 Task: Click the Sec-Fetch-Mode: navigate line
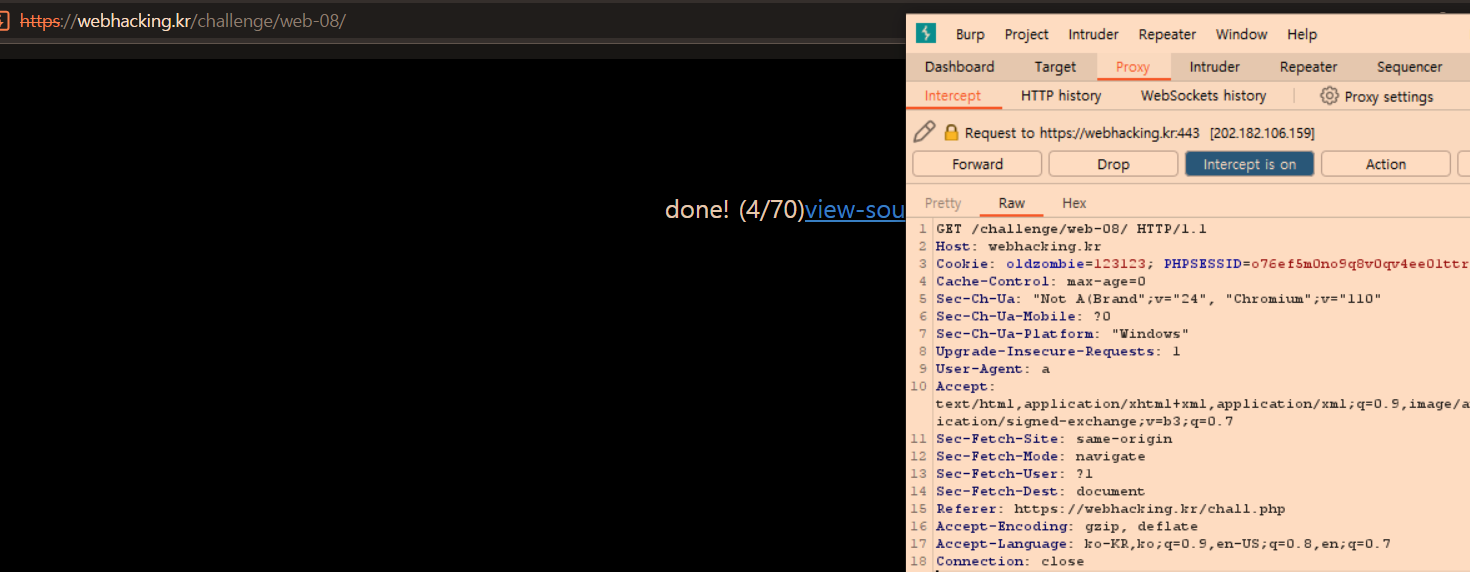(x=1040, y=456)
